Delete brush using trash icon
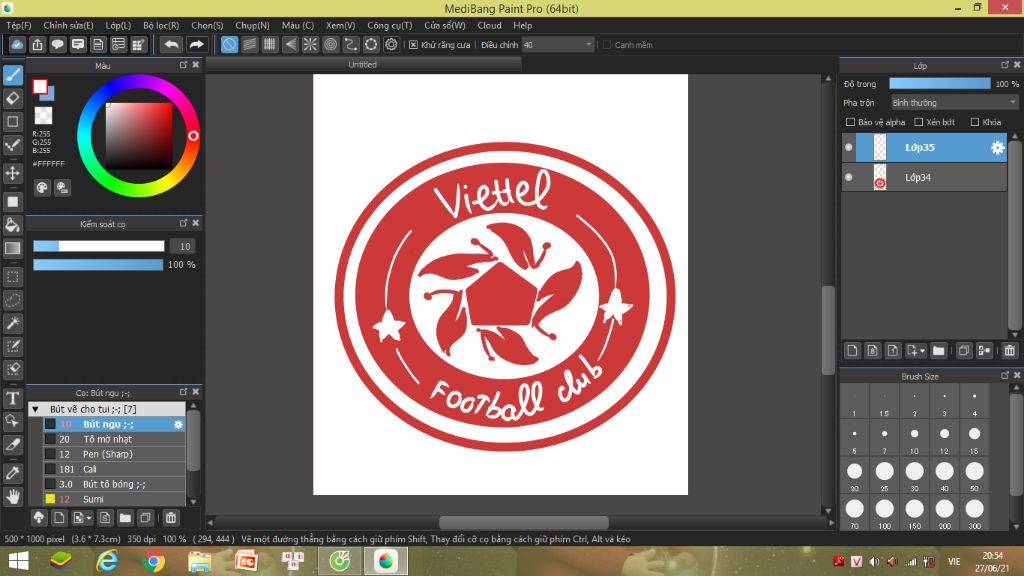Image resolution: width=1024 pixels, height=576 pixels. click(170, 518)
